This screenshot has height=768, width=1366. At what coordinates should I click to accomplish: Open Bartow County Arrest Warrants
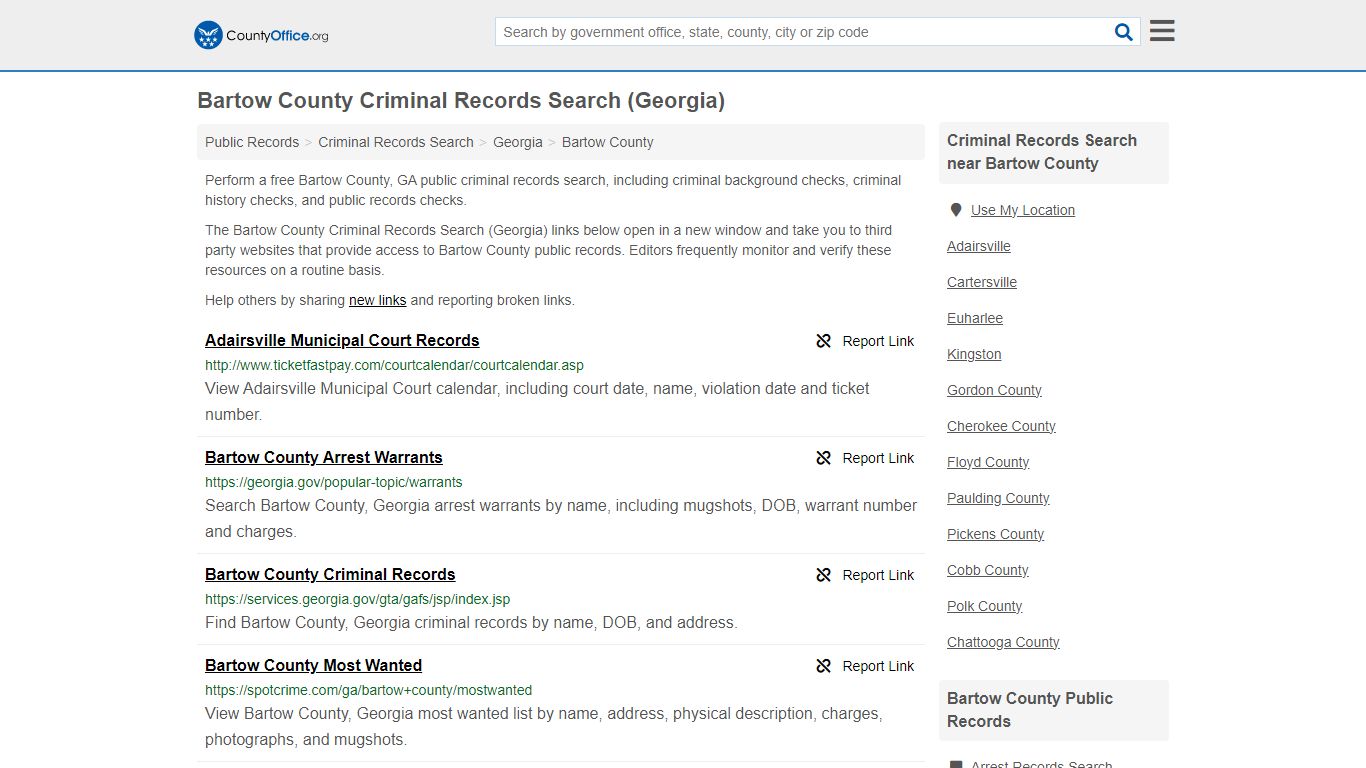324,457
